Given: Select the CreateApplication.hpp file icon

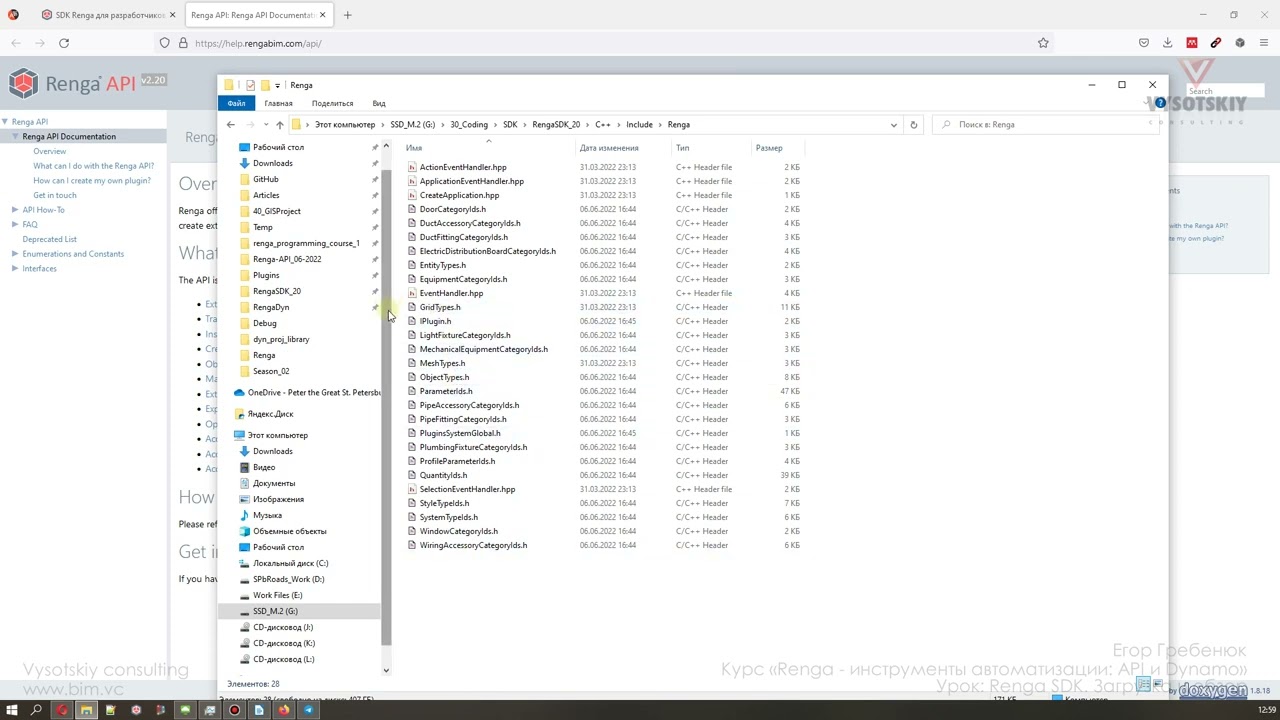Looking at the screenshot, I should [412, 195].
